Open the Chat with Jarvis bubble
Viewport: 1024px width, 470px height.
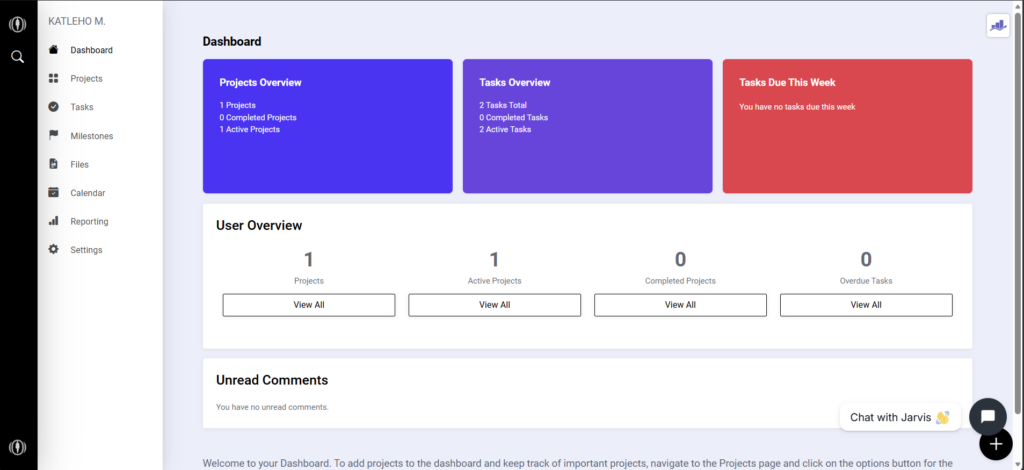pos(900,417)
